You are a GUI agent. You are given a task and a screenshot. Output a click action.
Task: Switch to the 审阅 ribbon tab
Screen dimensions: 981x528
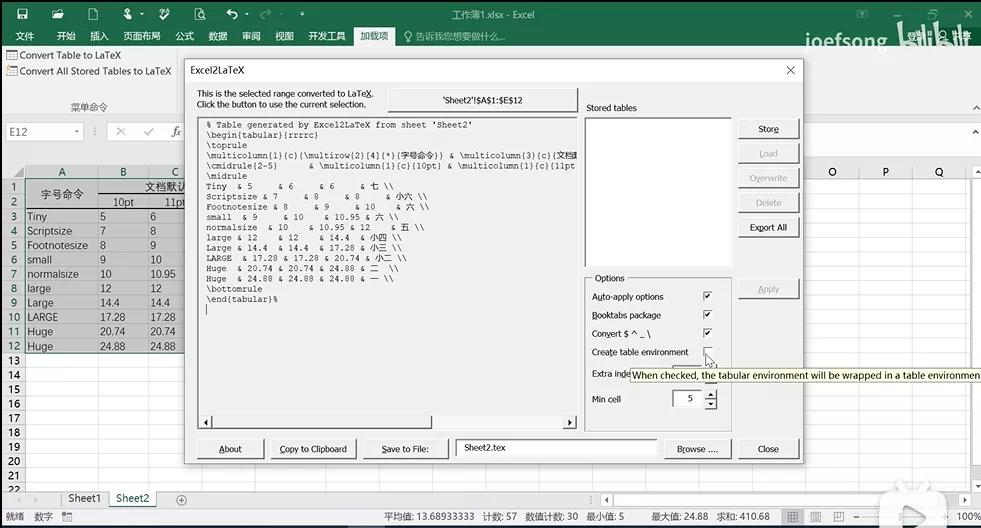251,36
